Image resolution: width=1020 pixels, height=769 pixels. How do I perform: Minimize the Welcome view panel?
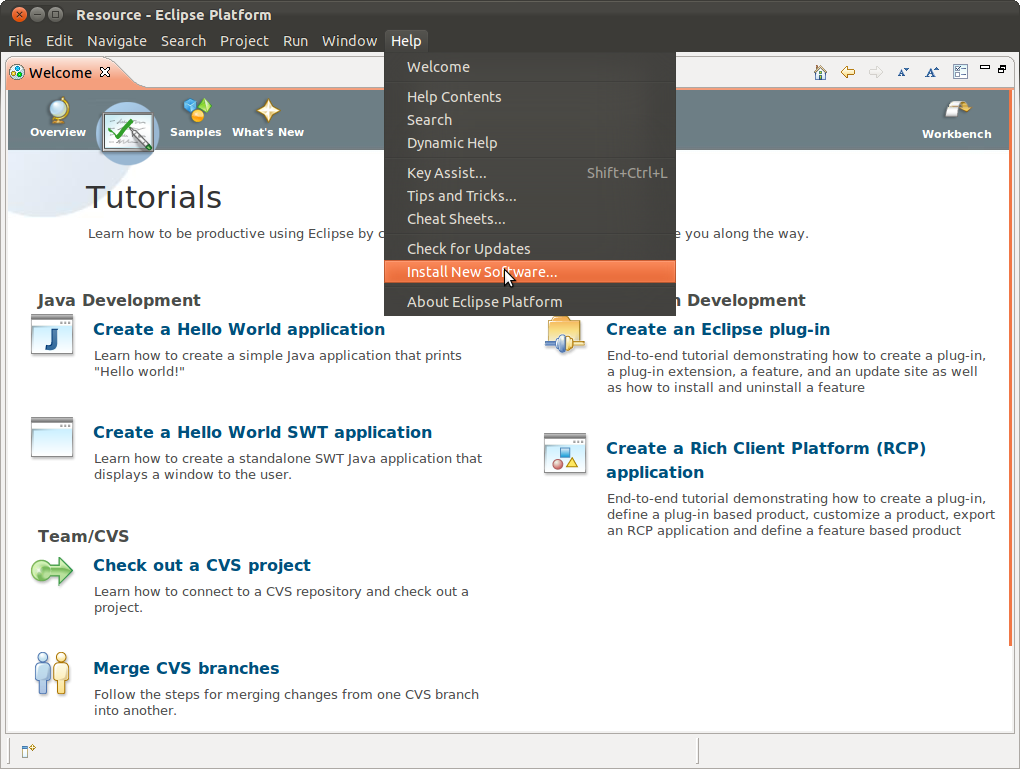pyautogui.click(x=985, y=67)
